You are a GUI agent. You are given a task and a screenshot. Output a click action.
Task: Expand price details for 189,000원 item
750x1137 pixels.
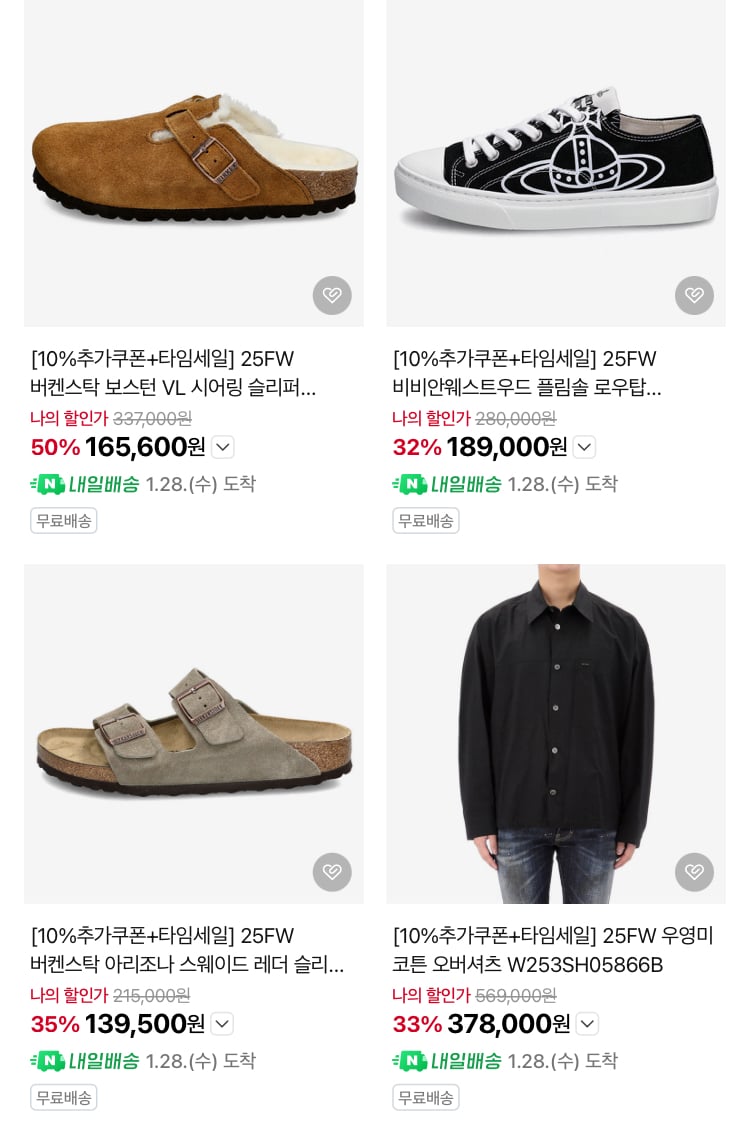pyautogui.click(x=585, y=447)
